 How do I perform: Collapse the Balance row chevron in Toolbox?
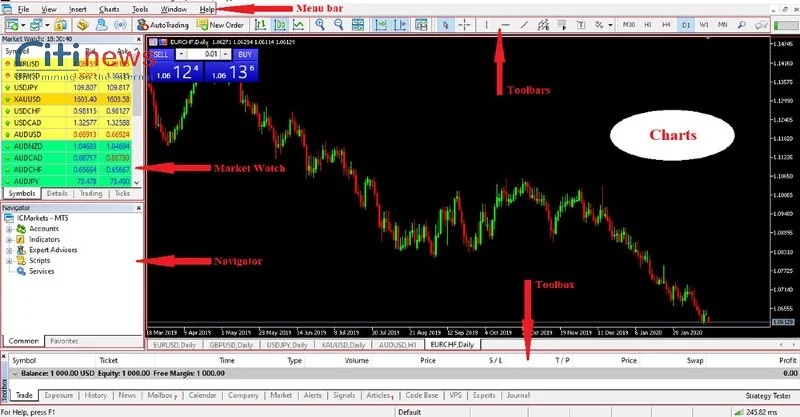coord(15,374)
